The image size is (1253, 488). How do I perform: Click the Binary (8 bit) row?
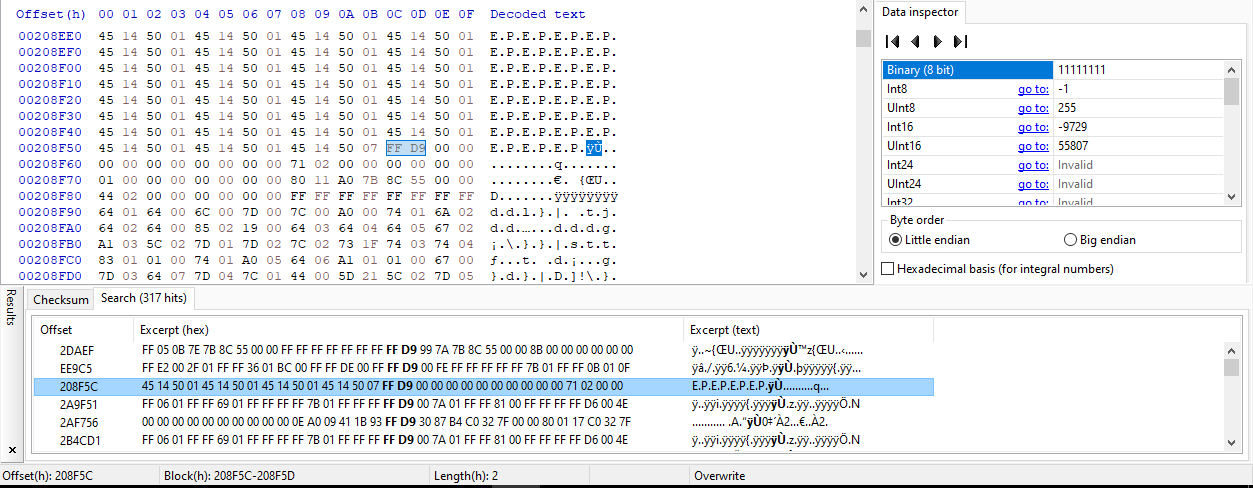(x=966, y=70)
